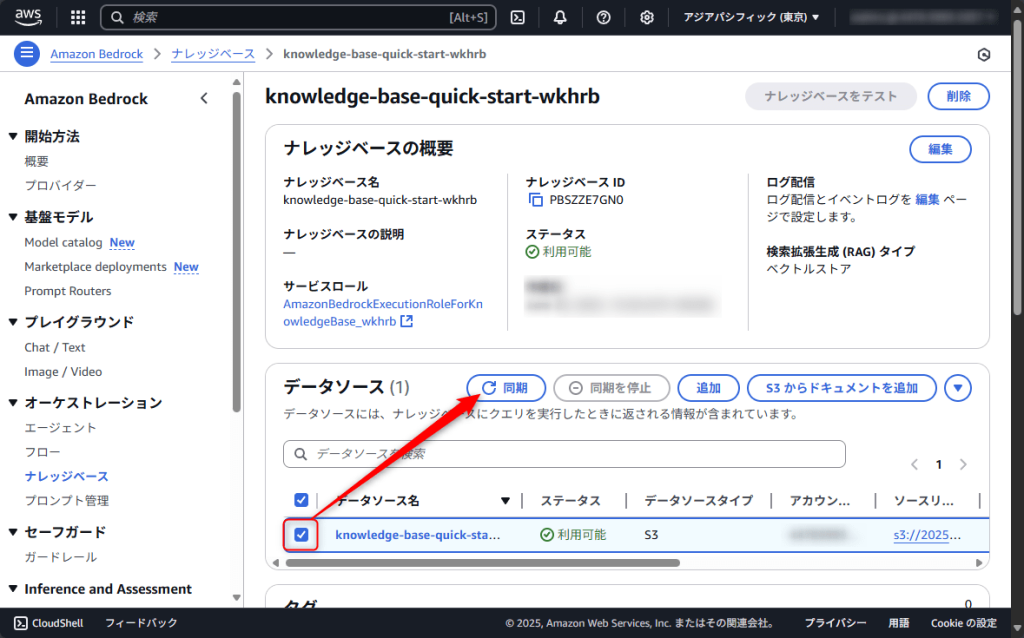Viewport: 1024px width, 638px height.
Task: Click the 同期 sync button
Action: point(506,388)
